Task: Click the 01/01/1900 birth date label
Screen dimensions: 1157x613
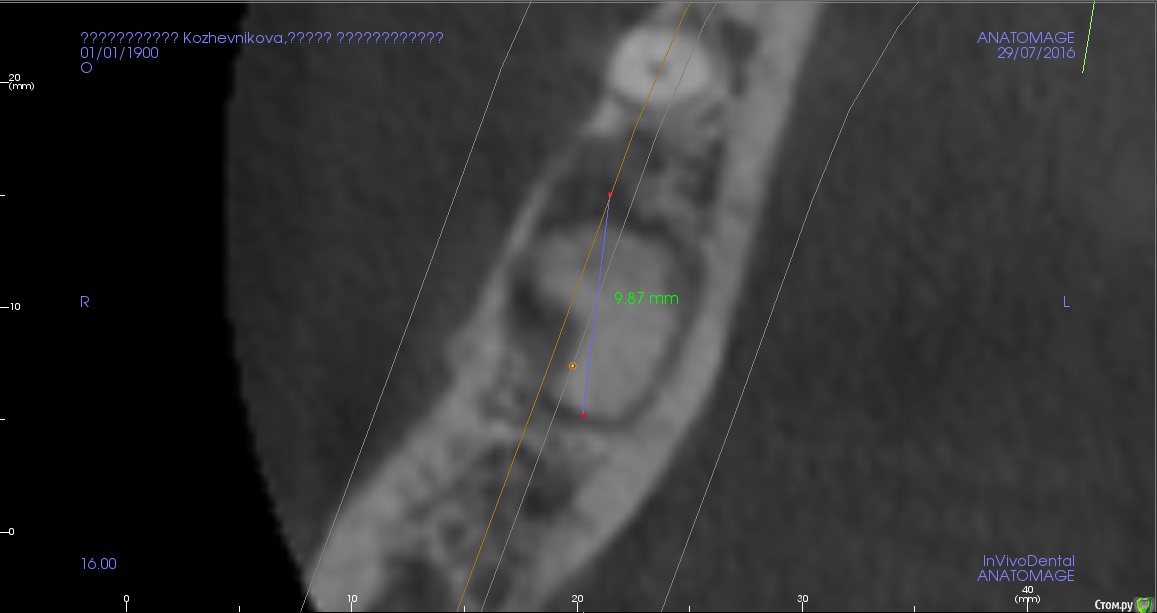Action: (x=119, y=53)
